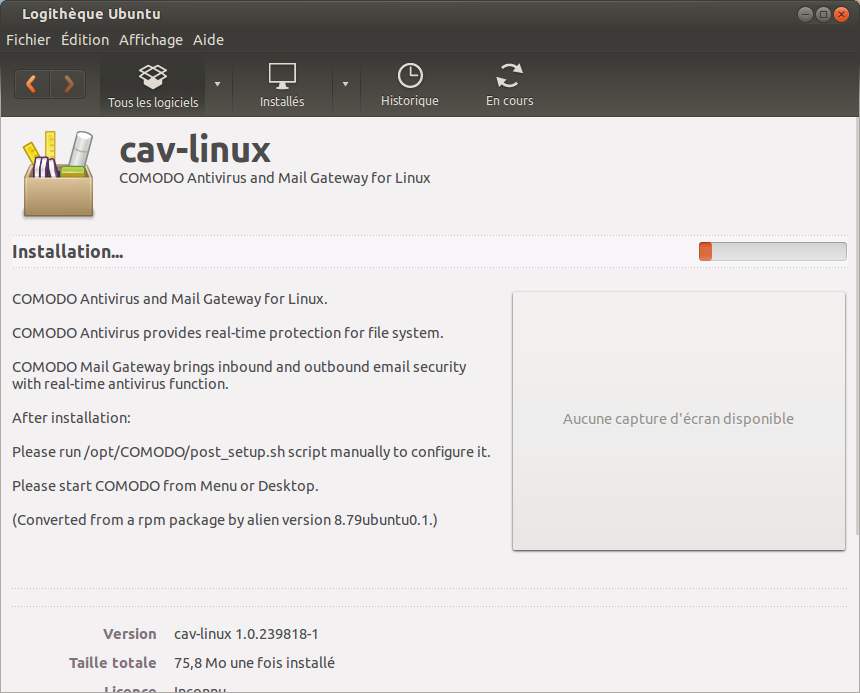Click 'Please start COMODO from Menu or Desktop.'

click(165, 486)
